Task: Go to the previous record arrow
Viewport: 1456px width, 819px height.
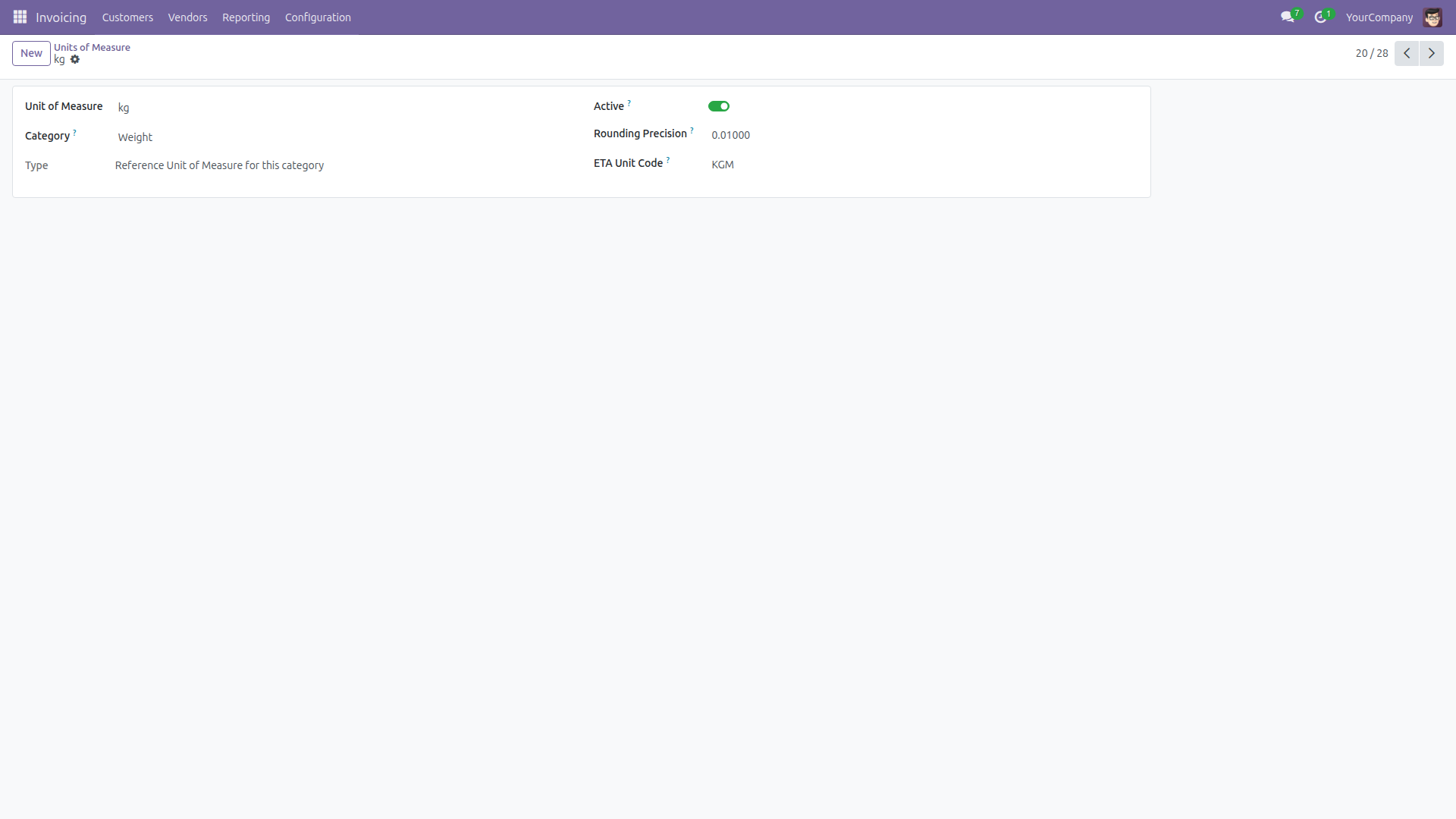Action: tap(1407, 53)
